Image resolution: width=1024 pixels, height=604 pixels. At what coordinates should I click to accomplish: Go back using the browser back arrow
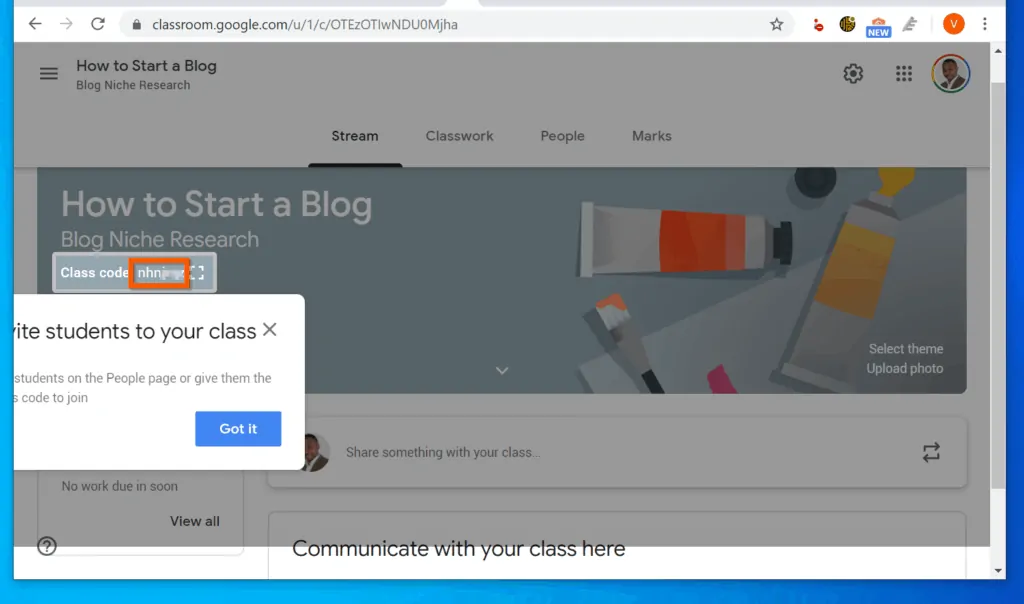click(34, 23)
